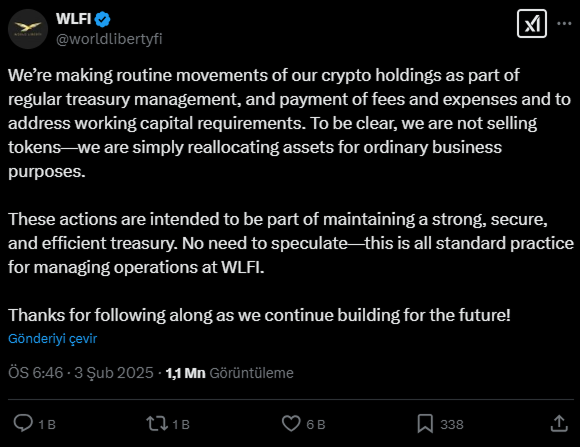Image resolution: width=580 pixels, height=447 pixels.
Task: Repost using the retweet arrows icon
Action: [157, 424]
